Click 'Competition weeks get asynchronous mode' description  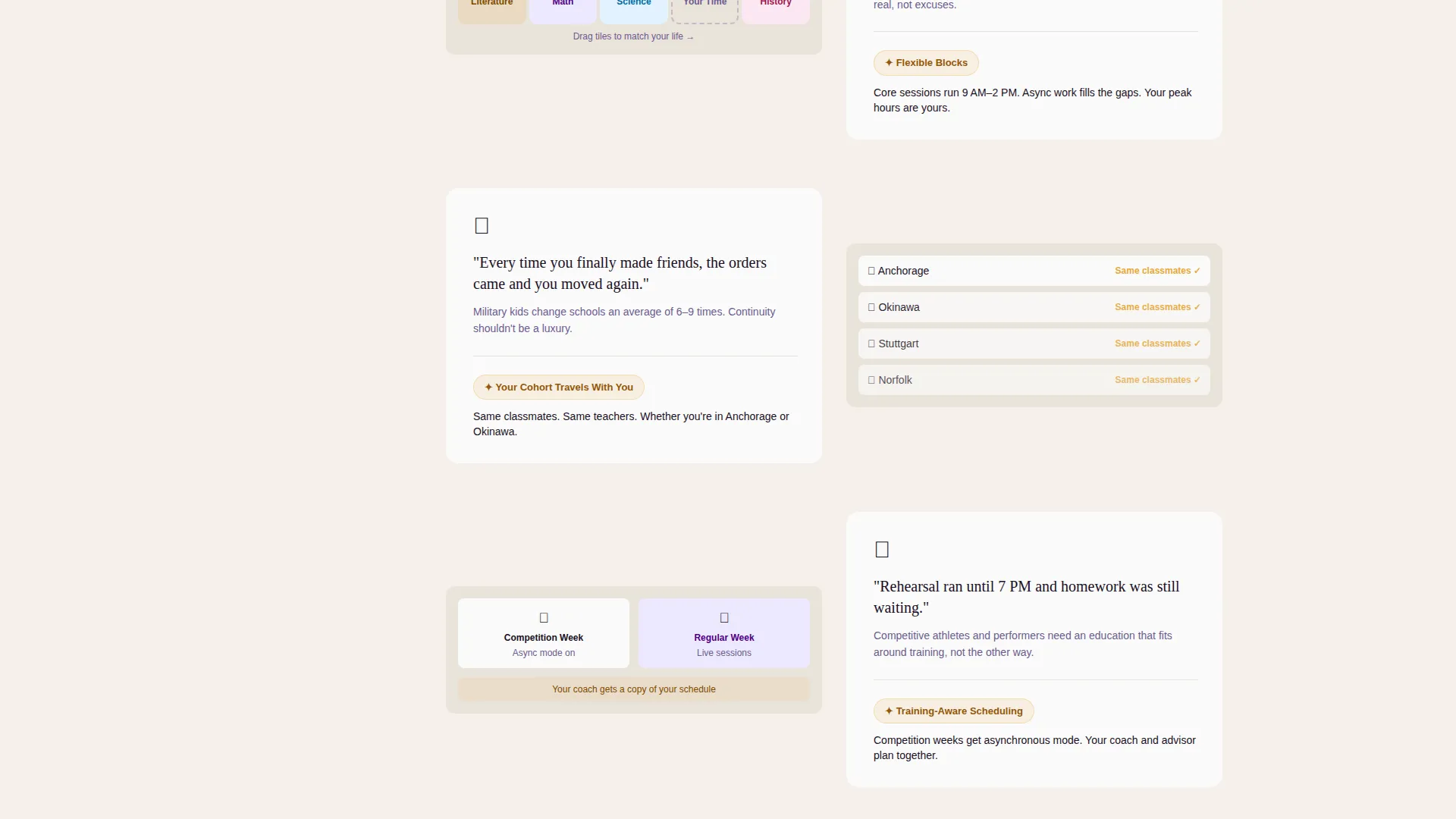[x=1034, y=748]
